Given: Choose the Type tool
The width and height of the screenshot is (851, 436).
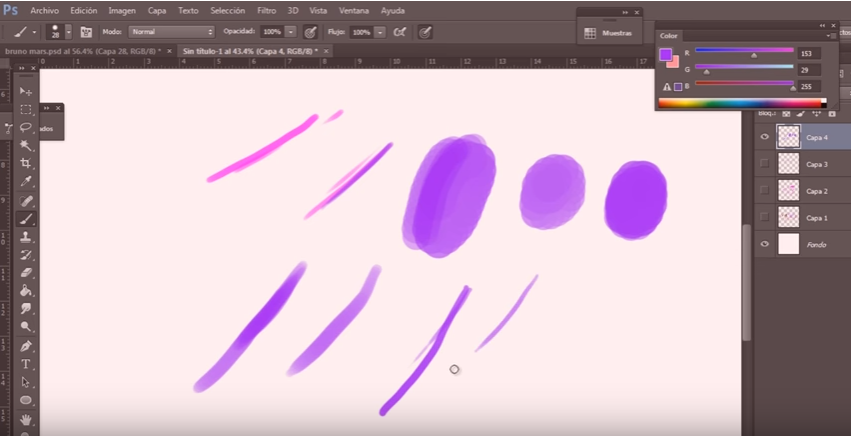Looking at the screenshot, I should pyautogui.click(x=26, y=363).
